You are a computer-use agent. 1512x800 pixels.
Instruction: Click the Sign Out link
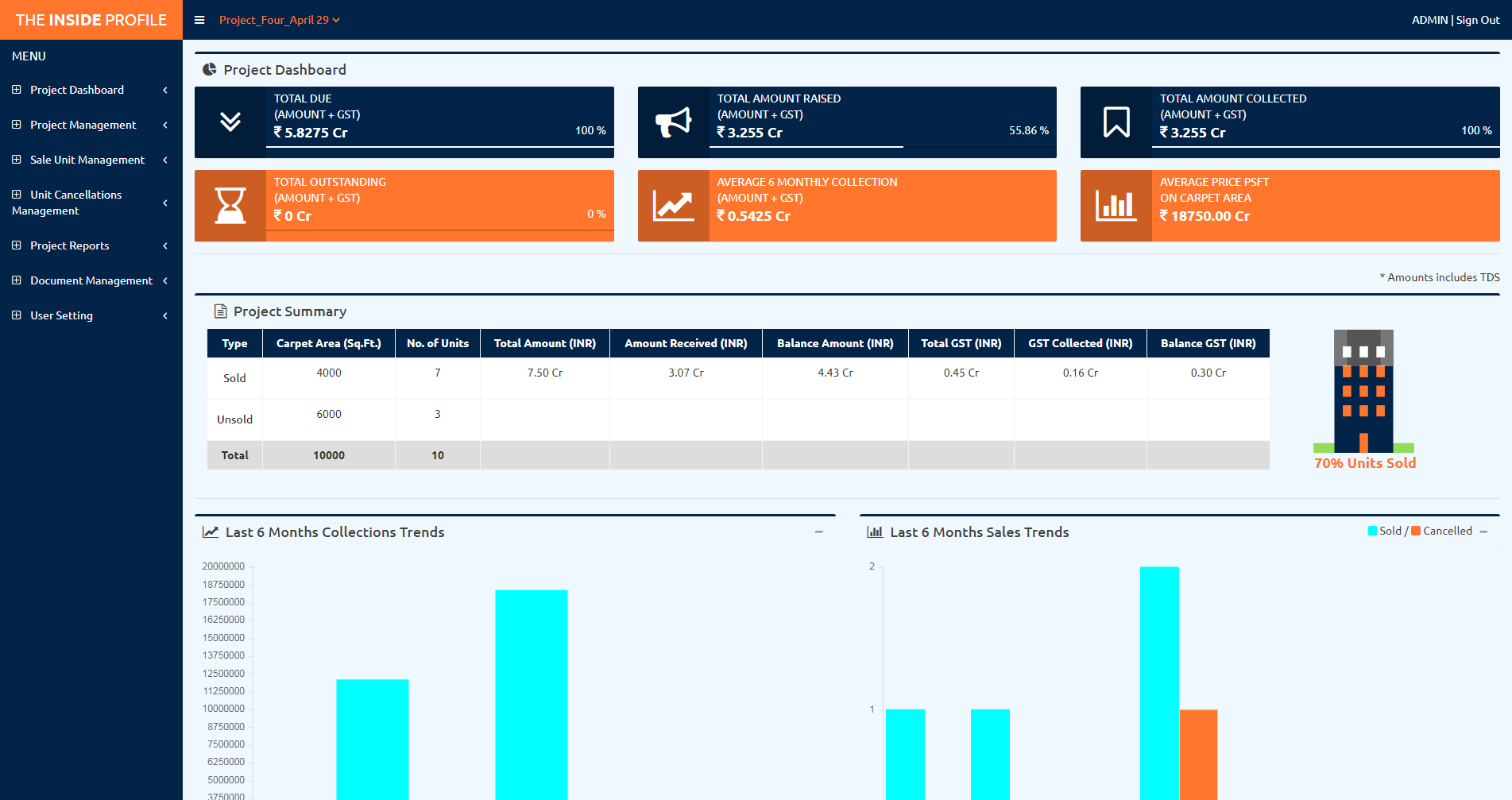(x=1478, y=20)
